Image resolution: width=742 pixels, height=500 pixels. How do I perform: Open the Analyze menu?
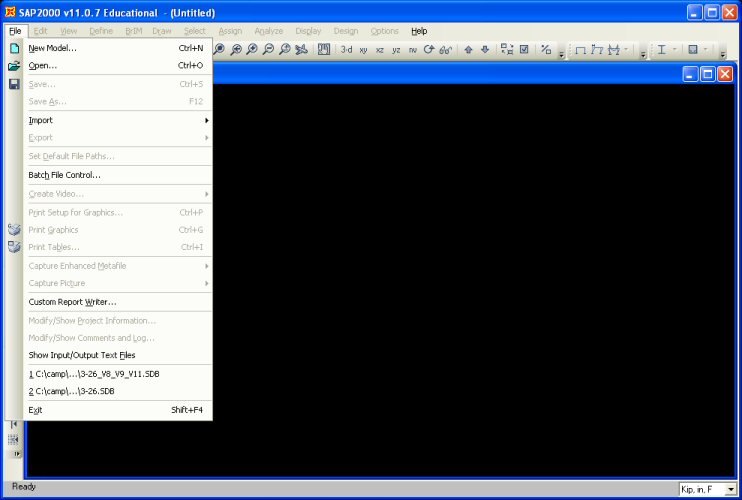click(268, 31)
